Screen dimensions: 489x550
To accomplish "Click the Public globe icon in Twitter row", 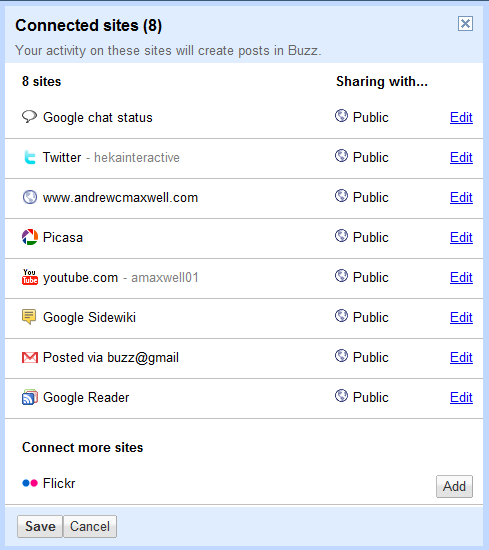I will [341, 155].
